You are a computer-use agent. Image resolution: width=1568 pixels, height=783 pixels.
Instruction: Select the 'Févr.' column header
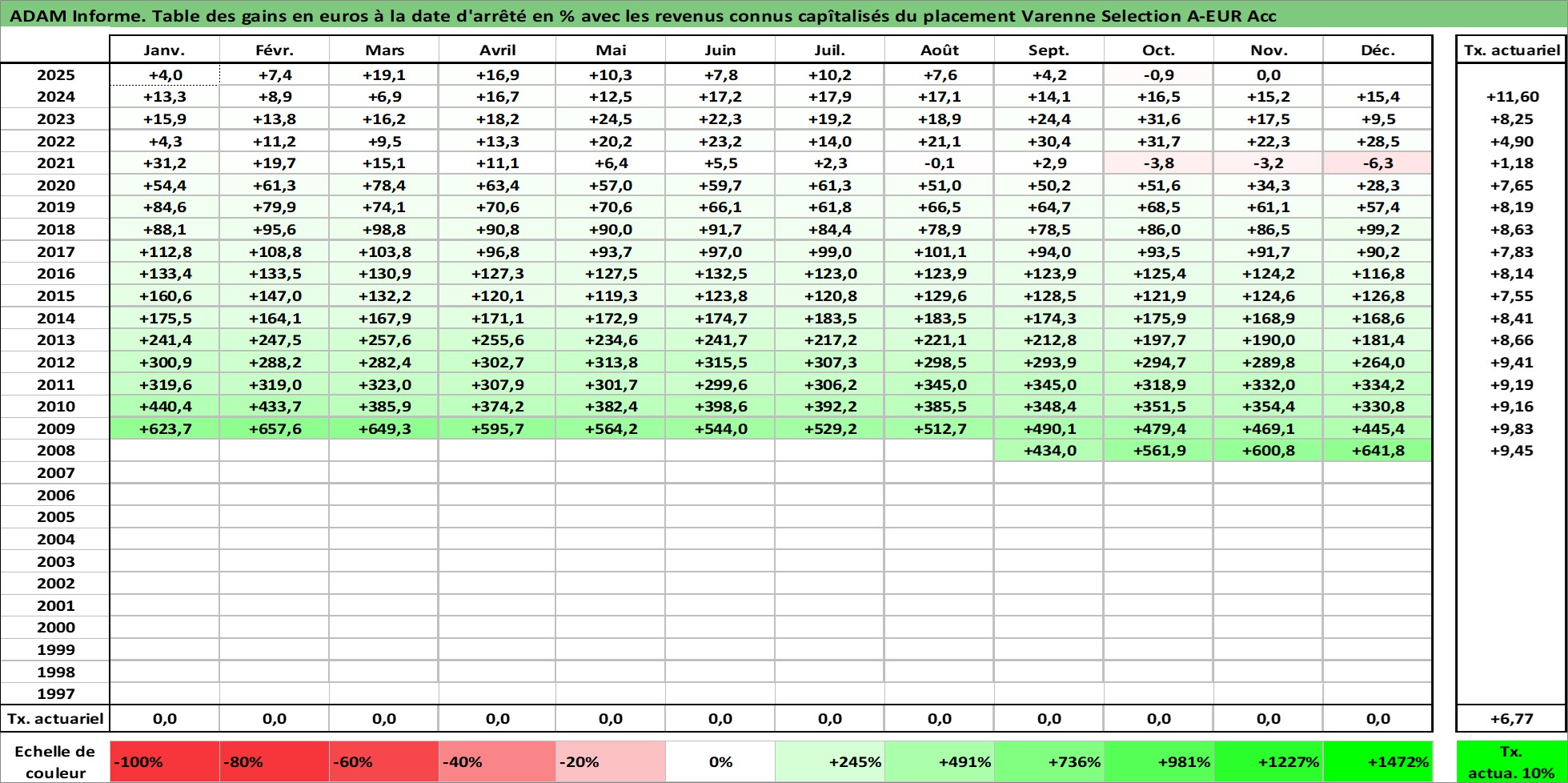pyautogui.click(x=274, y=50)
